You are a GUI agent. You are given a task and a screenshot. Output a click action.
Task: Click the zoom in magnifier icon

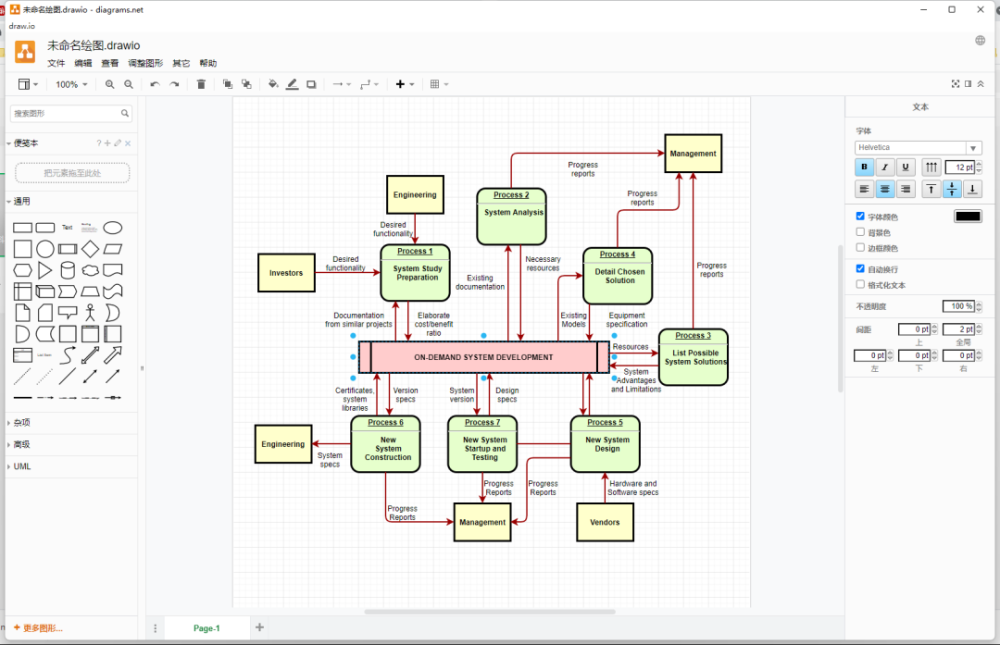coord(110,84)
